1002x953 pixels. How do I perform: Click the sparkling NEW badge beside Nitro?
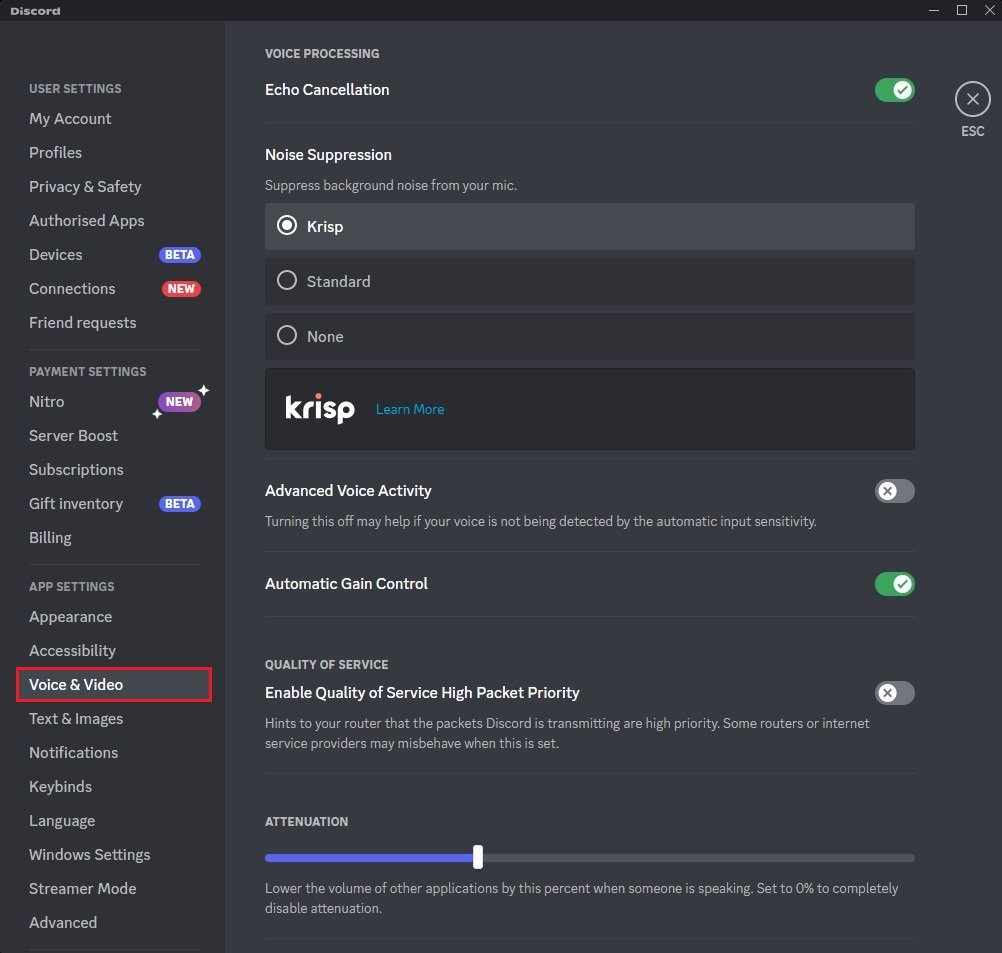click(x=180, y=402)
